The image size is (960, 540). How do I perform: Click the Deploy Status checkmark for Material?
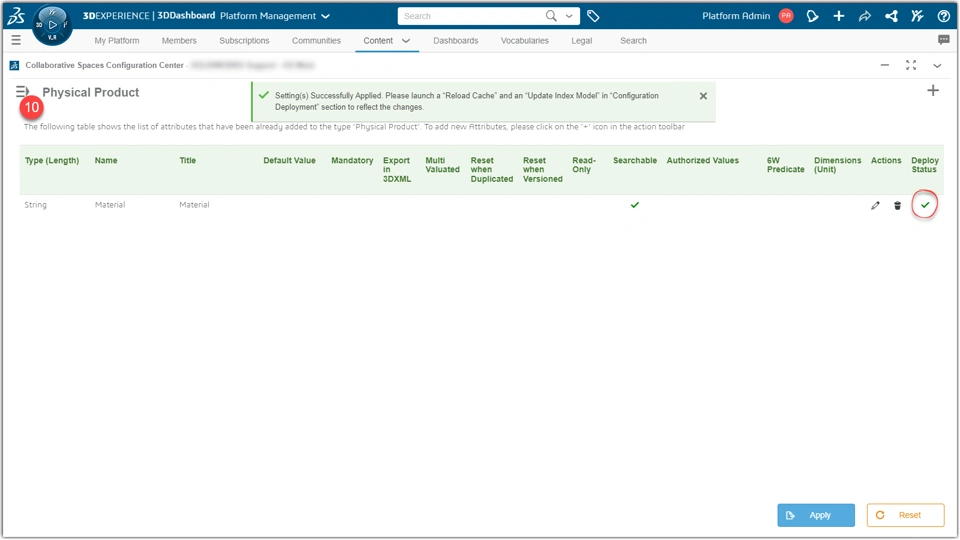tap(925, 205)
